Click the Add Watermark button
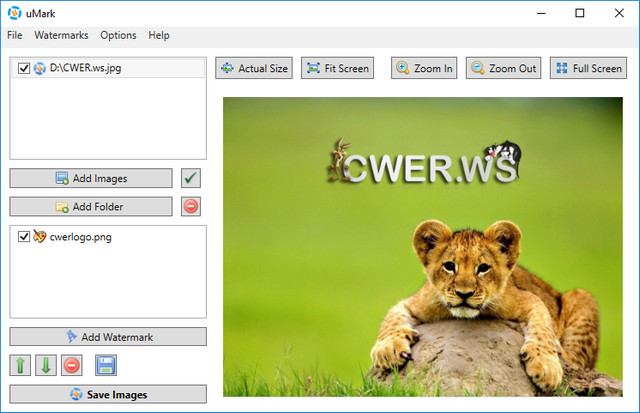 coord(108,337)
